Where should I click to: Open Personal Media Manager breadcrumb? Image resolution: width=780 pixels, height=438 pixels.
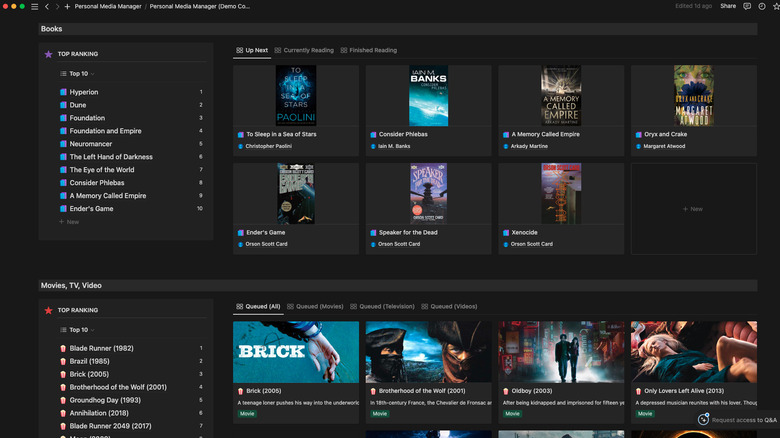pos(107,6)
